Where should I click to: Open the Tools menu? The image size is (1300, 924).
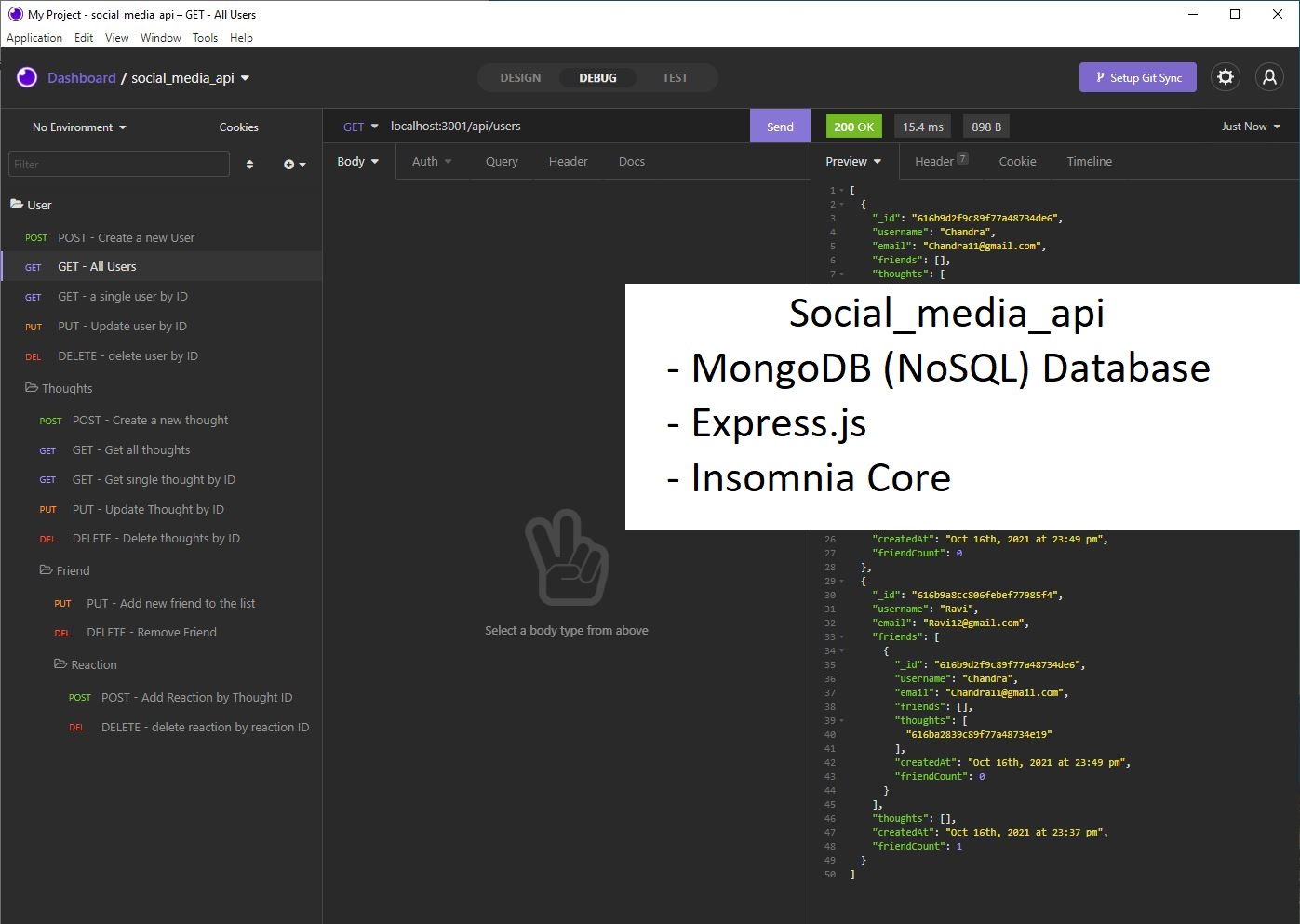[205, 38]
